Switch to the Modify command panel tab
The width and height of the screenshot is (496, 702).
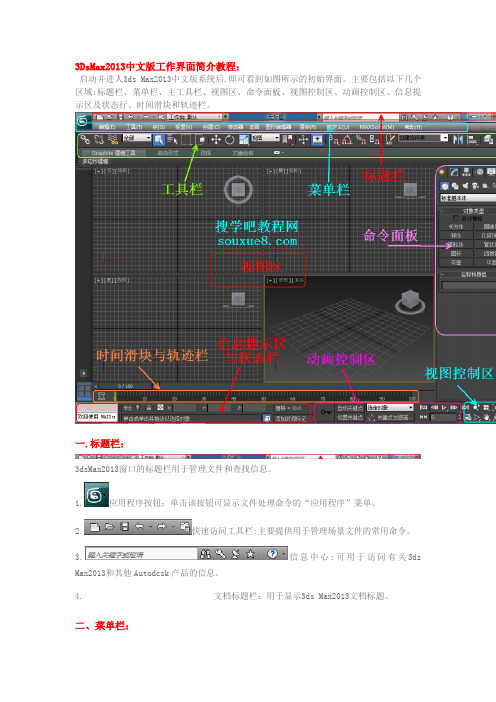pyautogui.click(x=454, y=172)
